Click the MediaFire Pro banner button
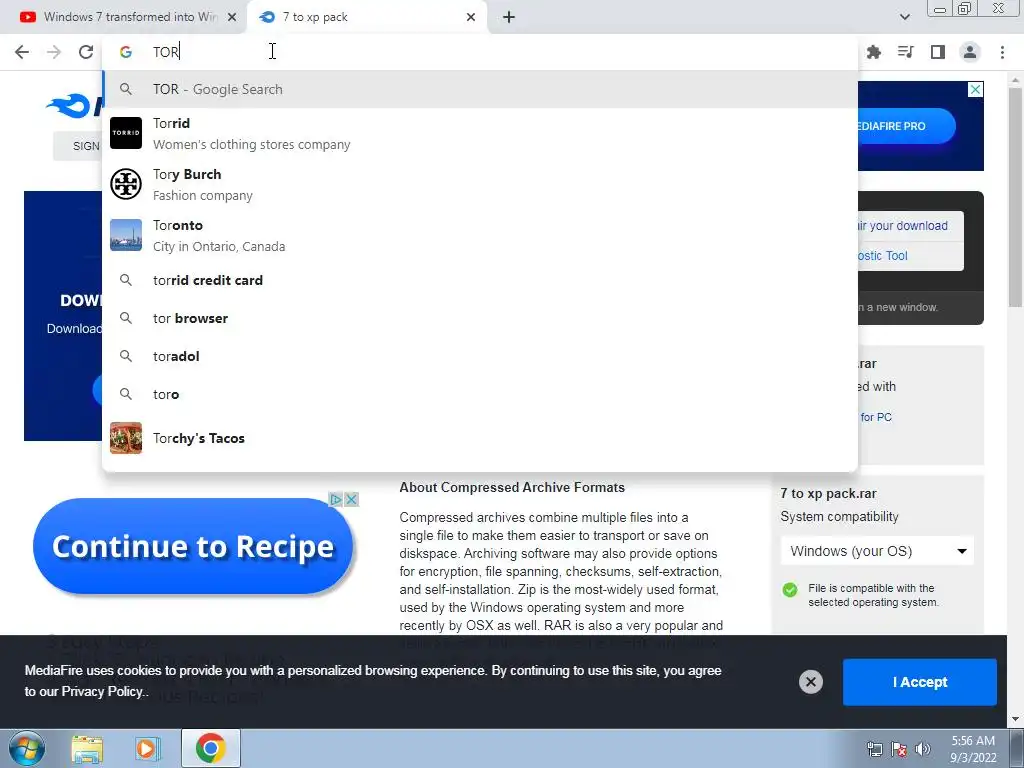Viewport: 1024px width, 768px height. tap(906, 126)
